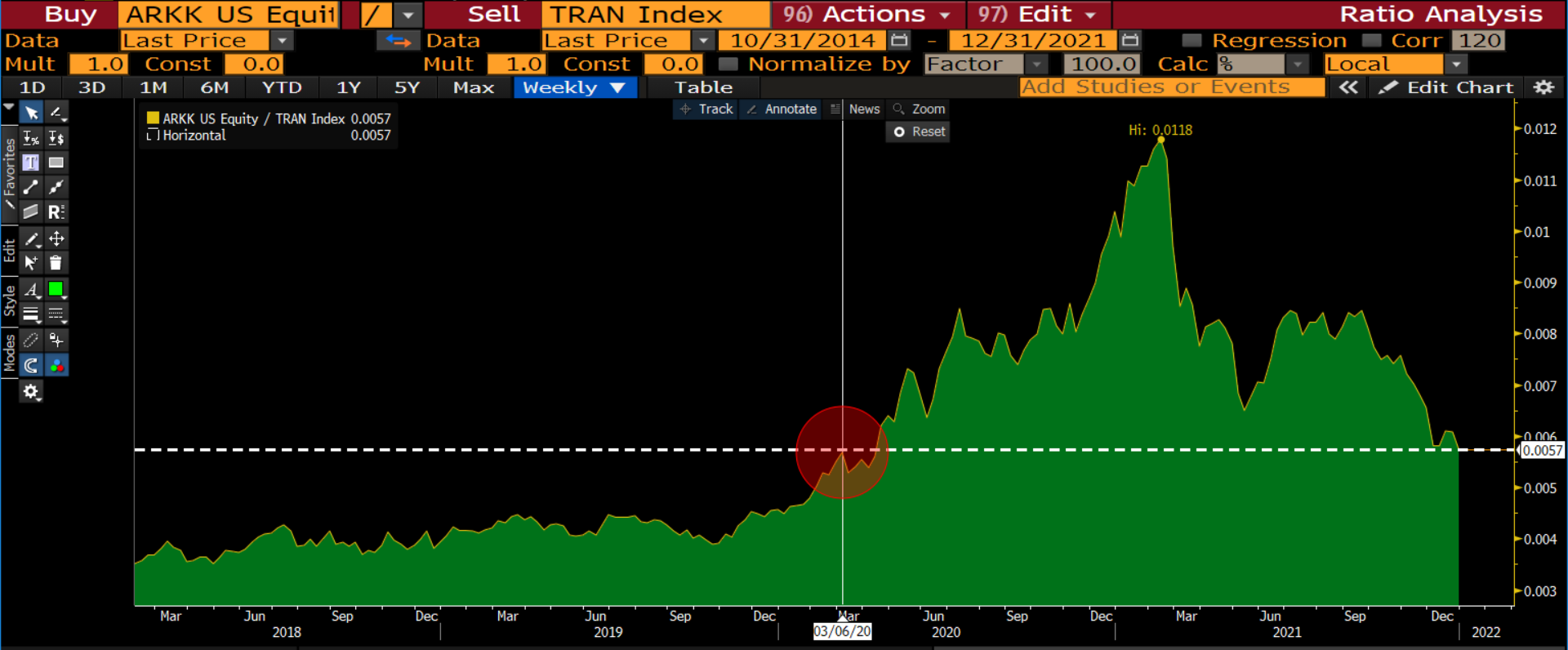Pick the green fill color swatch
1568x650 pixels.
(56, 289)
